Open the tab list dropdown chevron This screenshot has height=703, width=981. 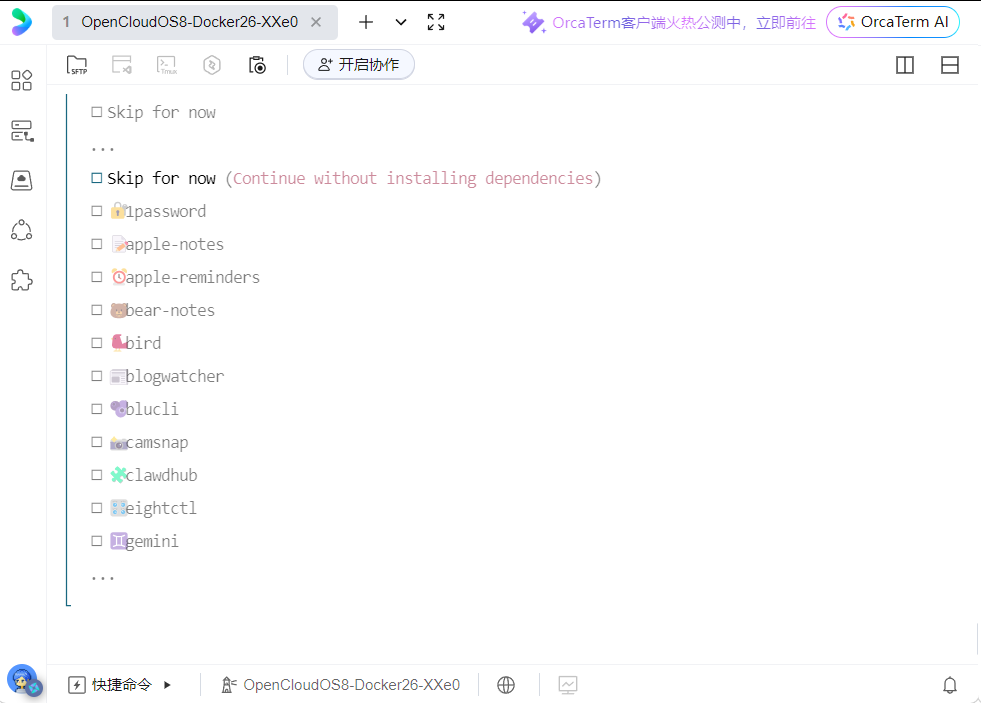(x=401, y=23)
